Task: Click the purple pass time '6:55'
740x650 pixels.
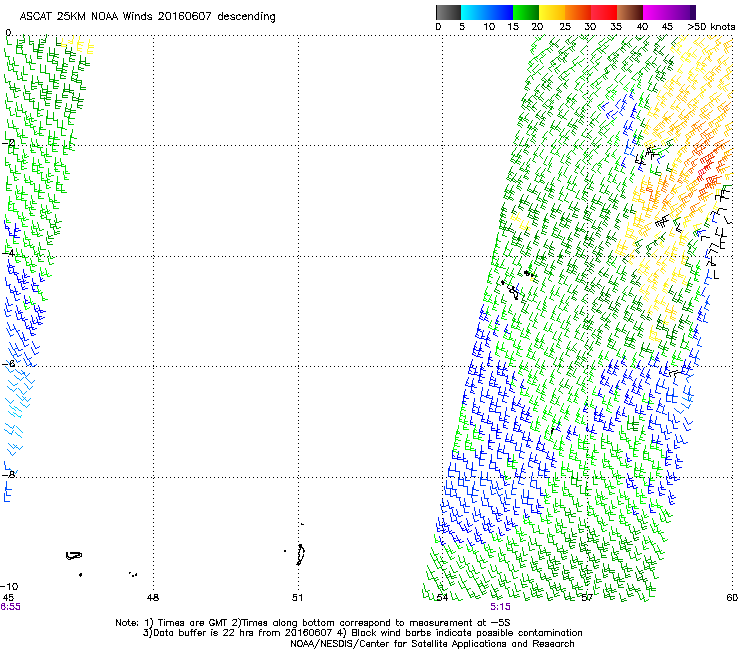Action: click(10, 607)
